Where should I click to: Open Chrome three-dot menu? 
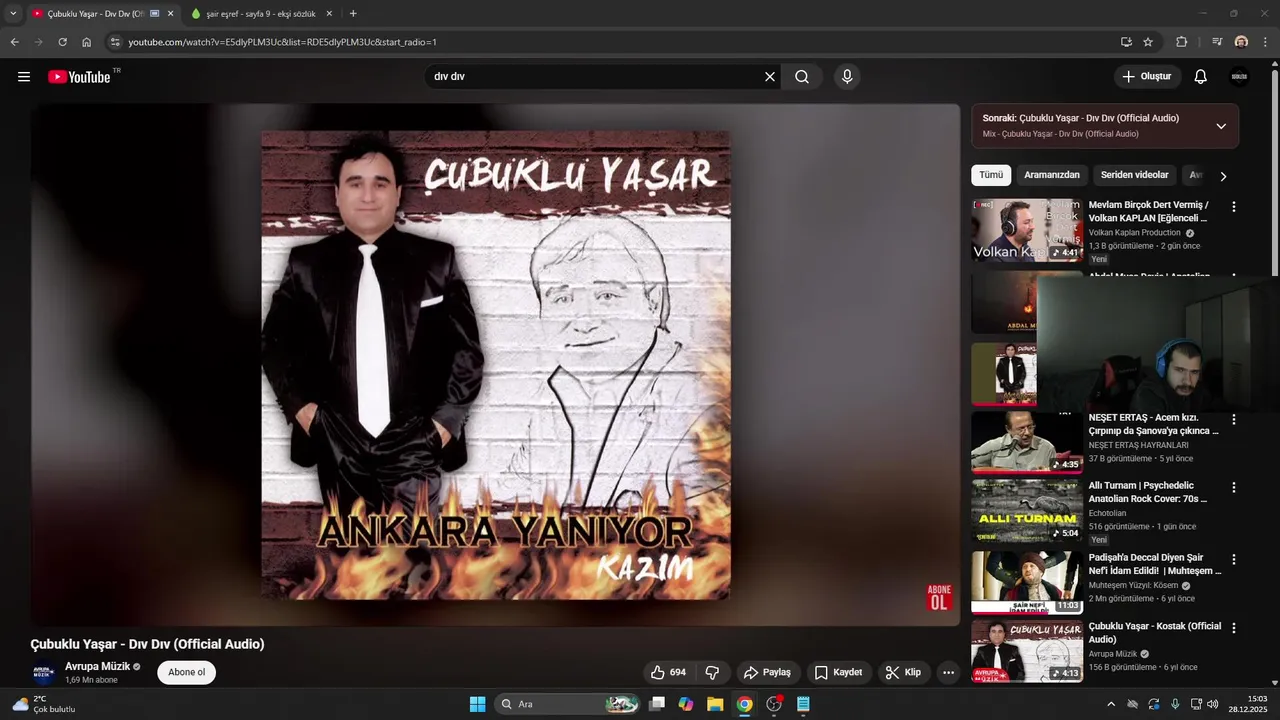point(1266,42)
